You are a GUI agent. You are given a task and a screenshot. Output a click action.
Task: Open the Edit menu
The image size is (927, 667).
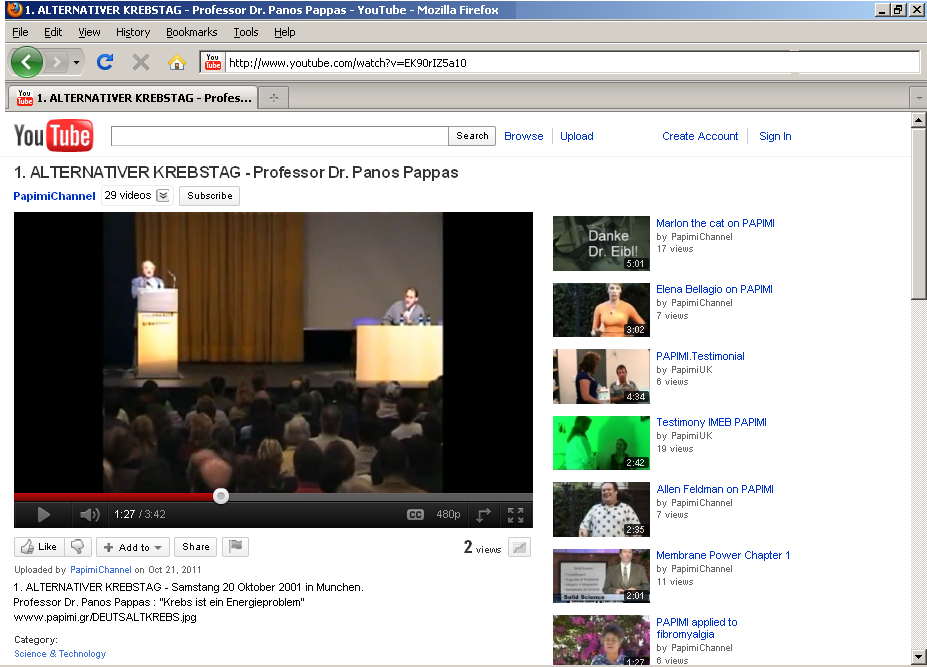click(x=53, y=32)
